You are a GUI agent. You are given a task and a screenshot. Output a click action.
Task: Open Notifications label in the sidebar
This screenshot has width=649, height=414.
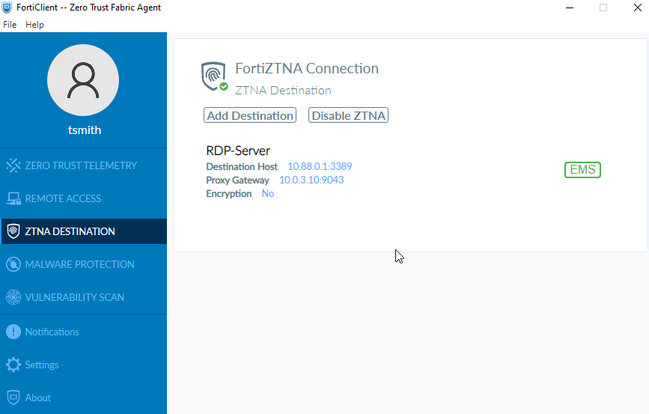tap(52, 332)
